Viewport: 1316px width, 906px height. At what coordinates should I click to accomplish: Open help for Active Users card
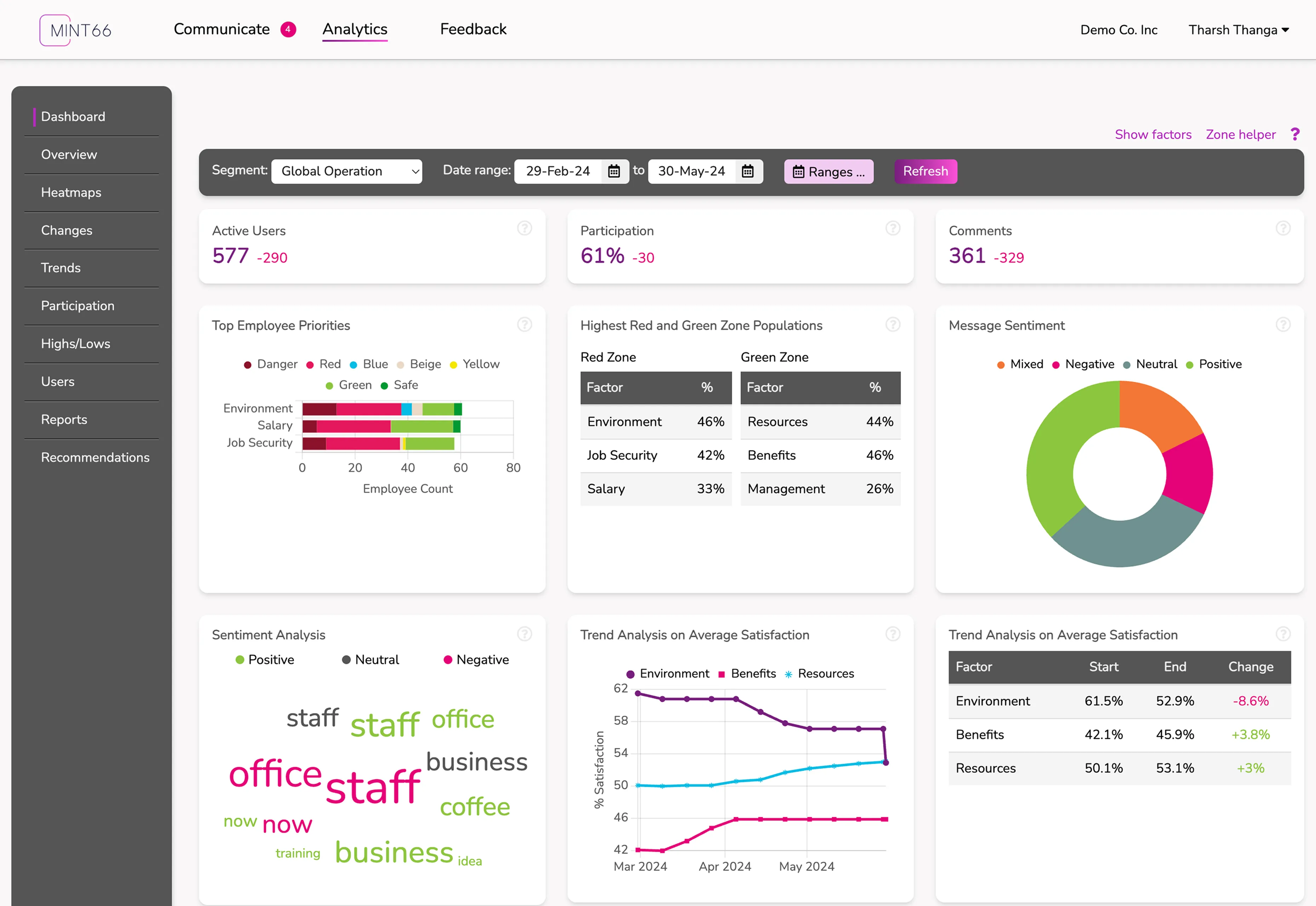525,228
